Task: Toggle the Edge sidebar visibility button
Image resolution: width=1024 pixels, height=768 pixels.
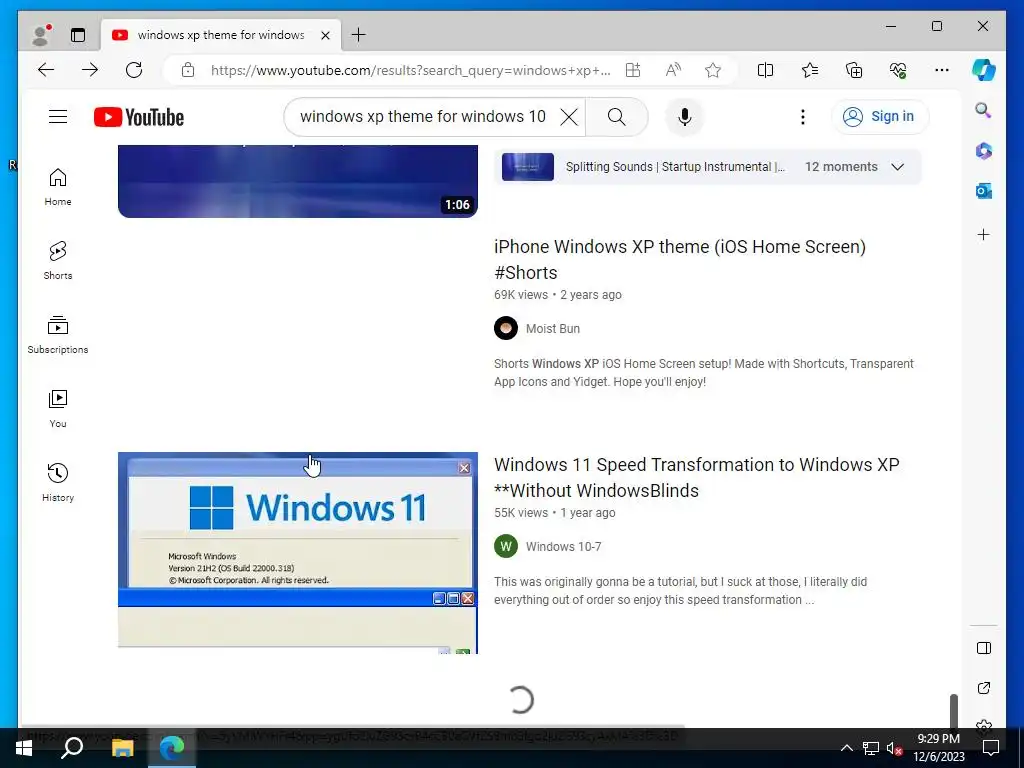Action: (984, 648)
